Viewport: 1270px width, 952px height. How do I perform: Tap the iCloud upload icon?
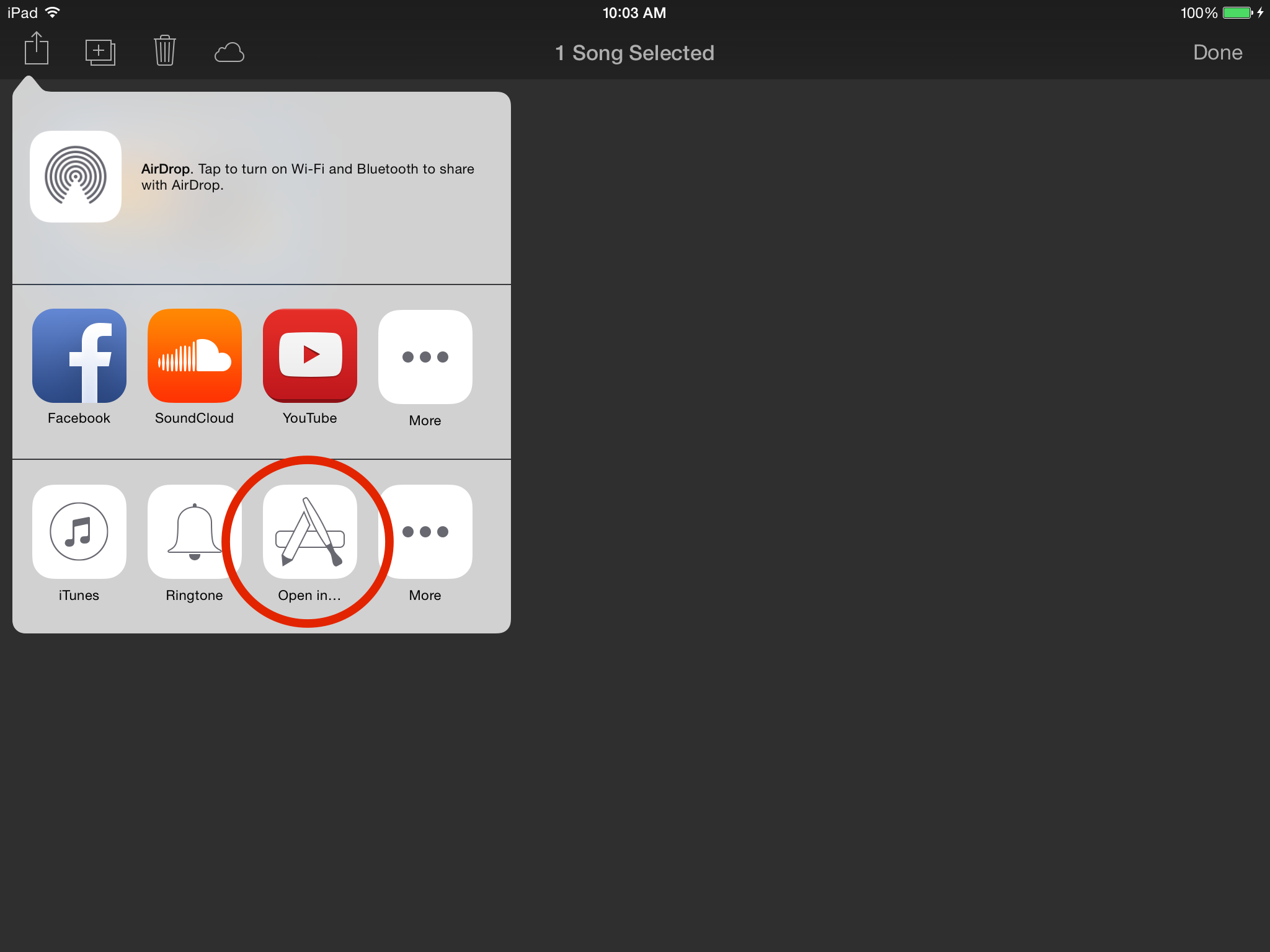pos(229,53)
